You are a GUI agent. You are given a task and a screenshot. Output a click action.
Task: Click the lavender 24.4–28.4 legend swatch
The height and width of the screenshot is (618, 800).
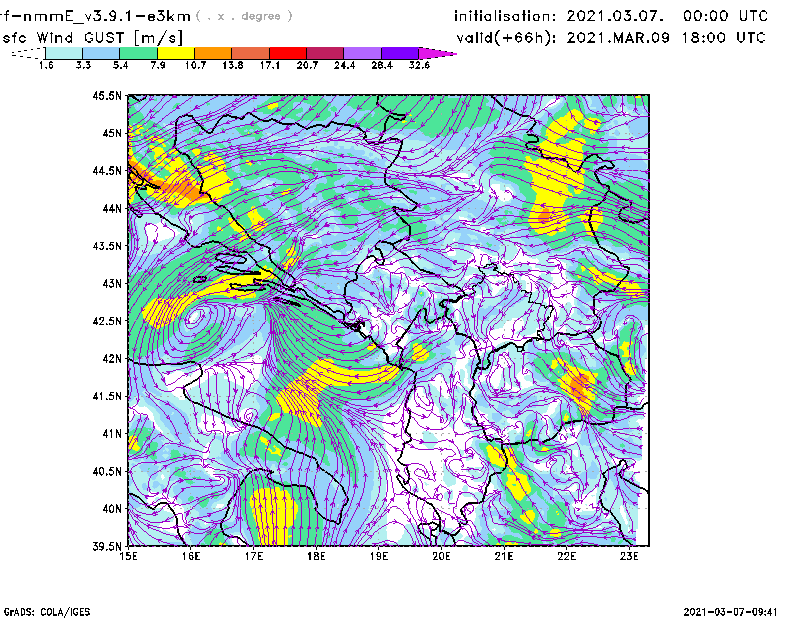pyautogui.click(x=362, y=53)
